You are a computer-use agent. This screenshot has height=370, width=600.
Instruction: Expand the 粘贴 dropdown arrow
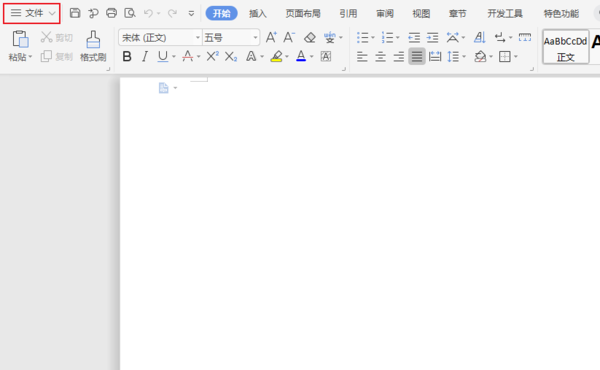30,57
